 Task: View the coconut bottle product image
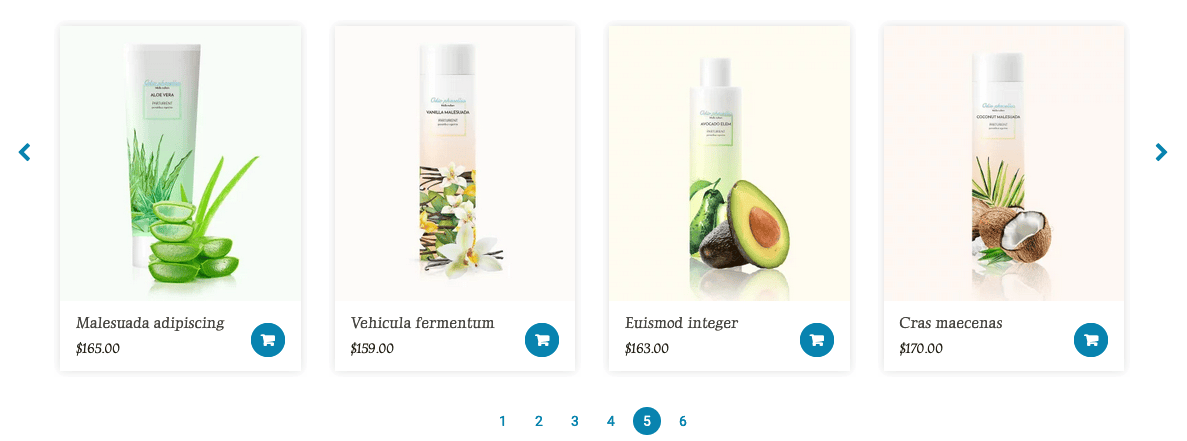[1004, 164]
